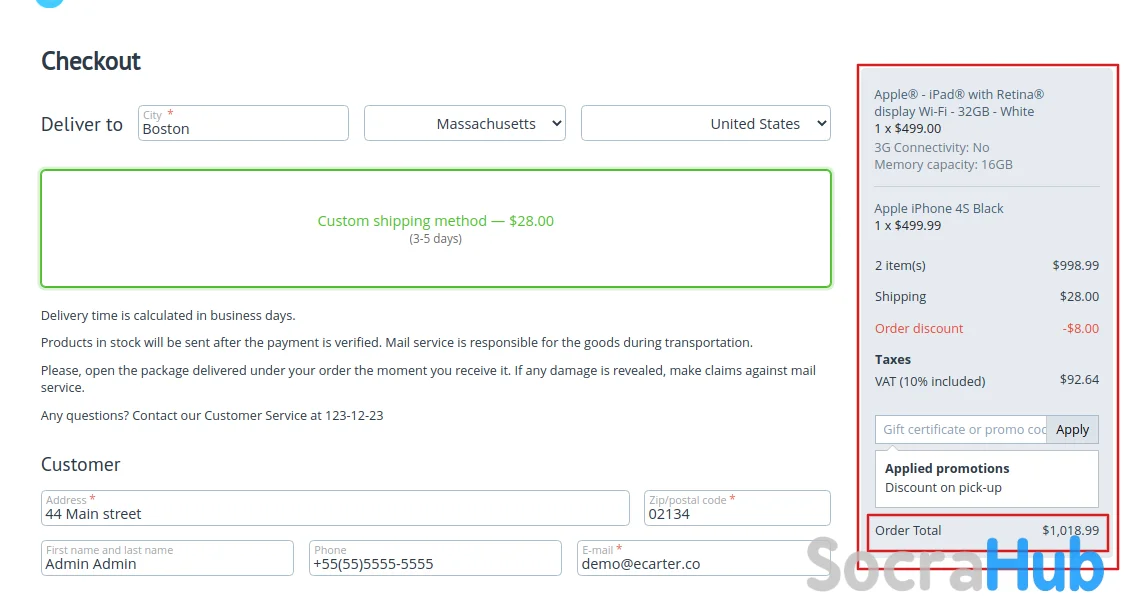Open the United States country dropdown
1125x596 pixels.
coord(706,123)
